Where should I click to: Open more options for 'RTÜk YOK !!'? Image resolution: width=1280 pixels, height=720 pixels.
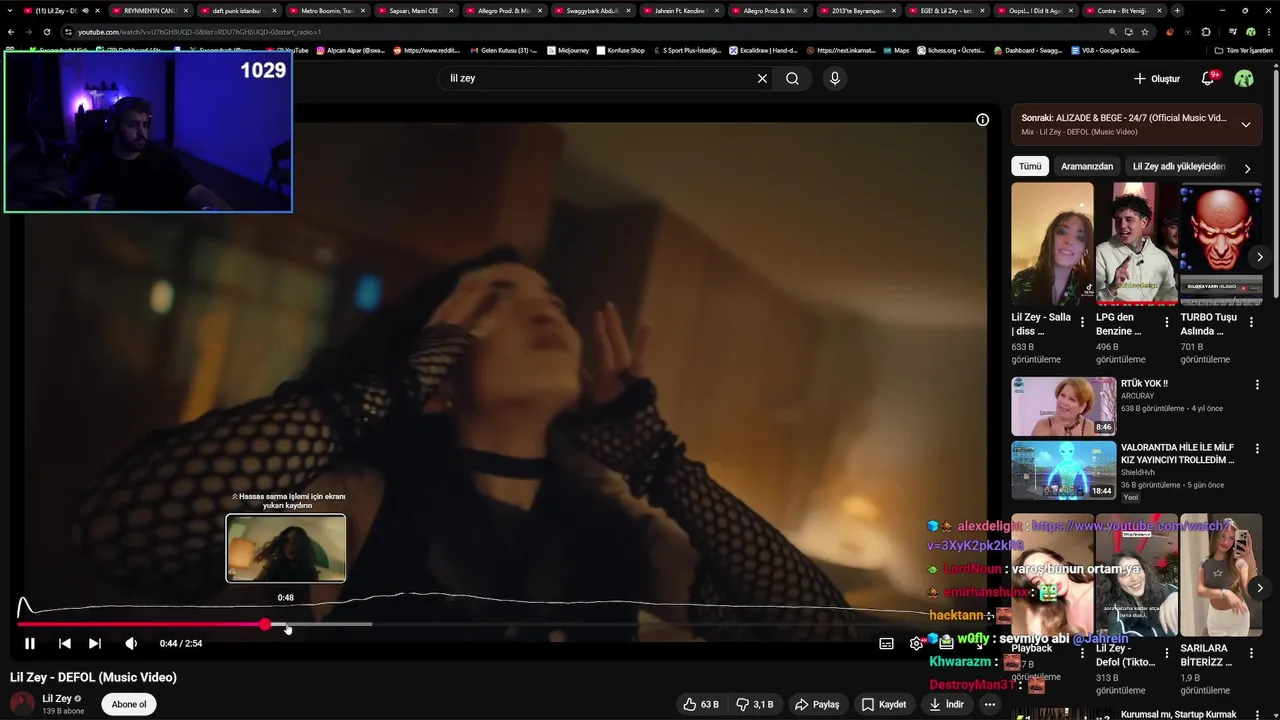1257,384
